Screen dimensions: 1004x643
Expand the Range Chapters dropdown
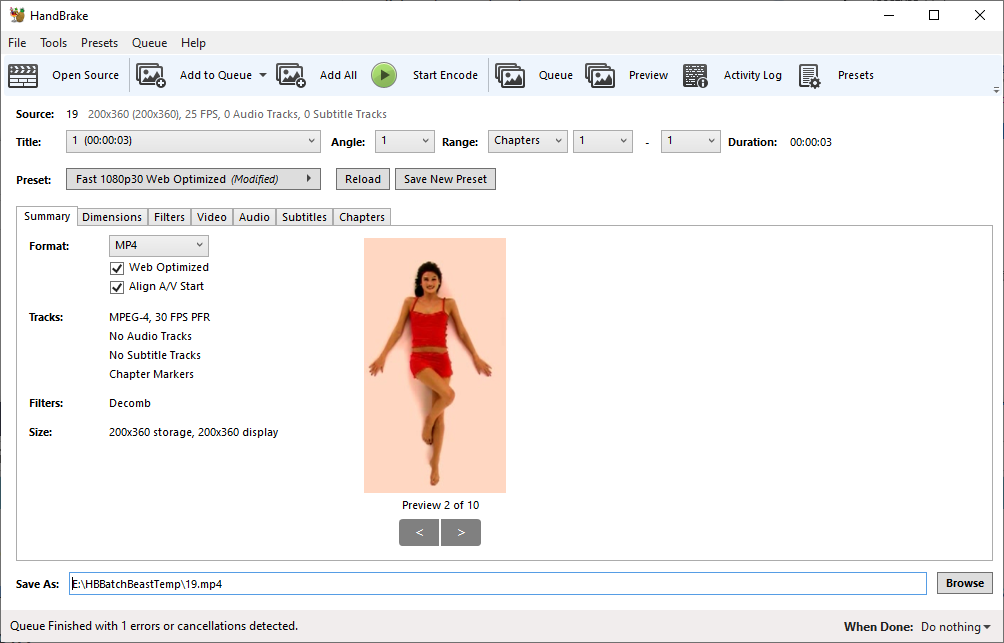[x=527, y=142]
